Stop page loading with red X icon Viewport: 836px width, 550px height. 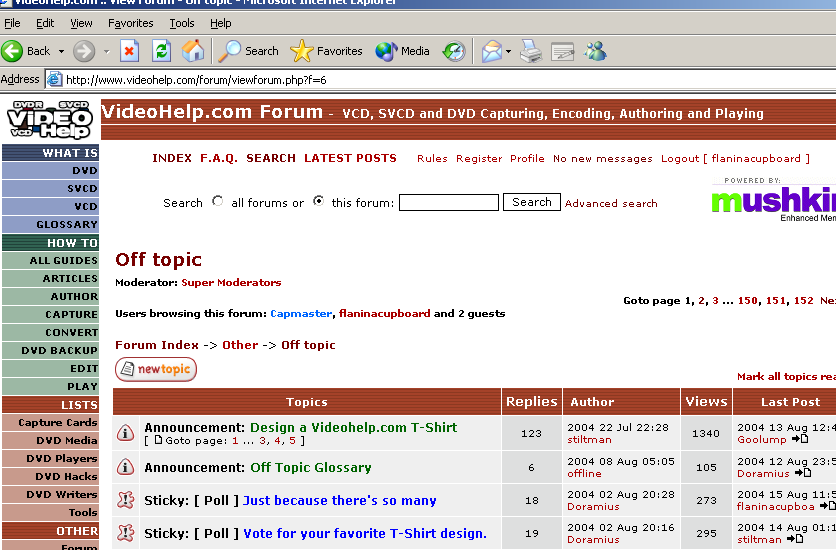click(129, 52)
